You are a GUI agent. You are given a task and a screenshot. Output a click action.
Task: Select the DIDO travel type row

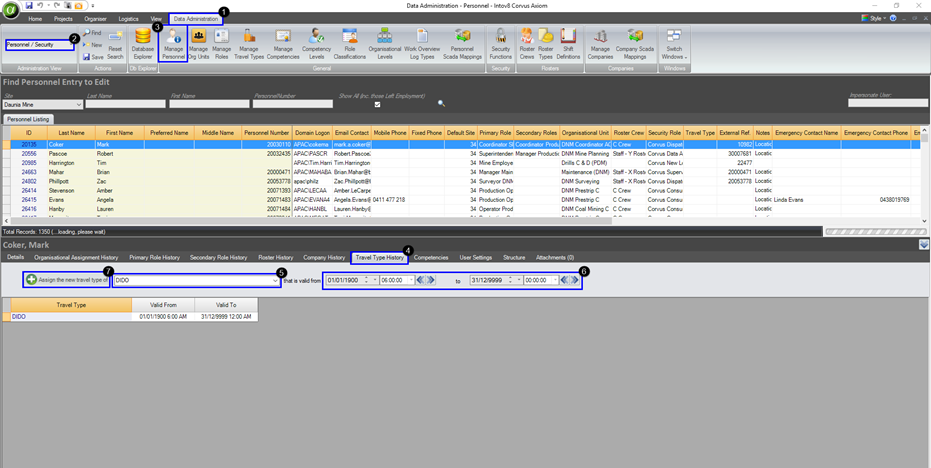pos(131,317)
